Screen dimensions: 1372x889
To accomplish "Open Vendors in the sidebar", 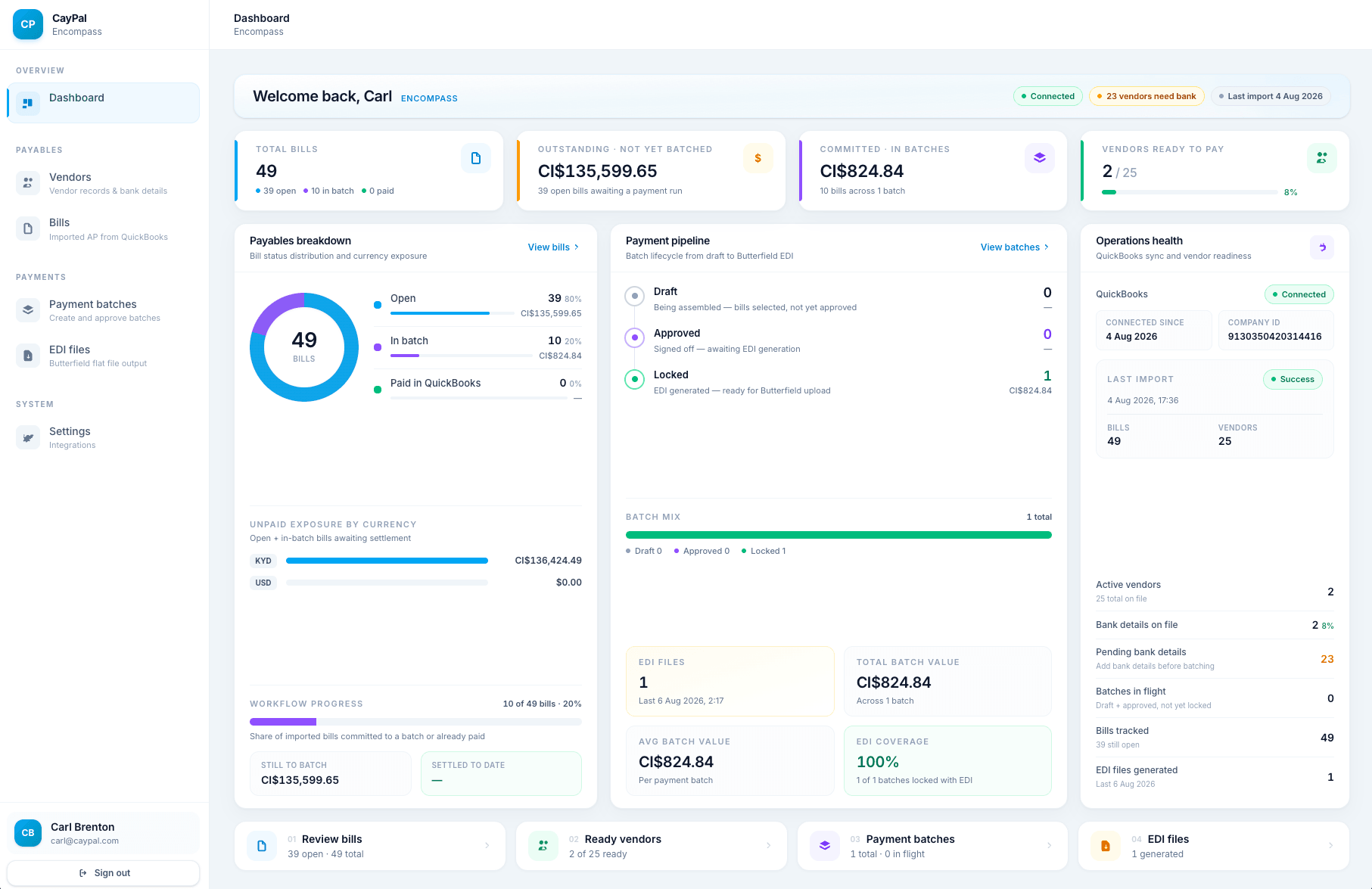I will tap(104, 183).
